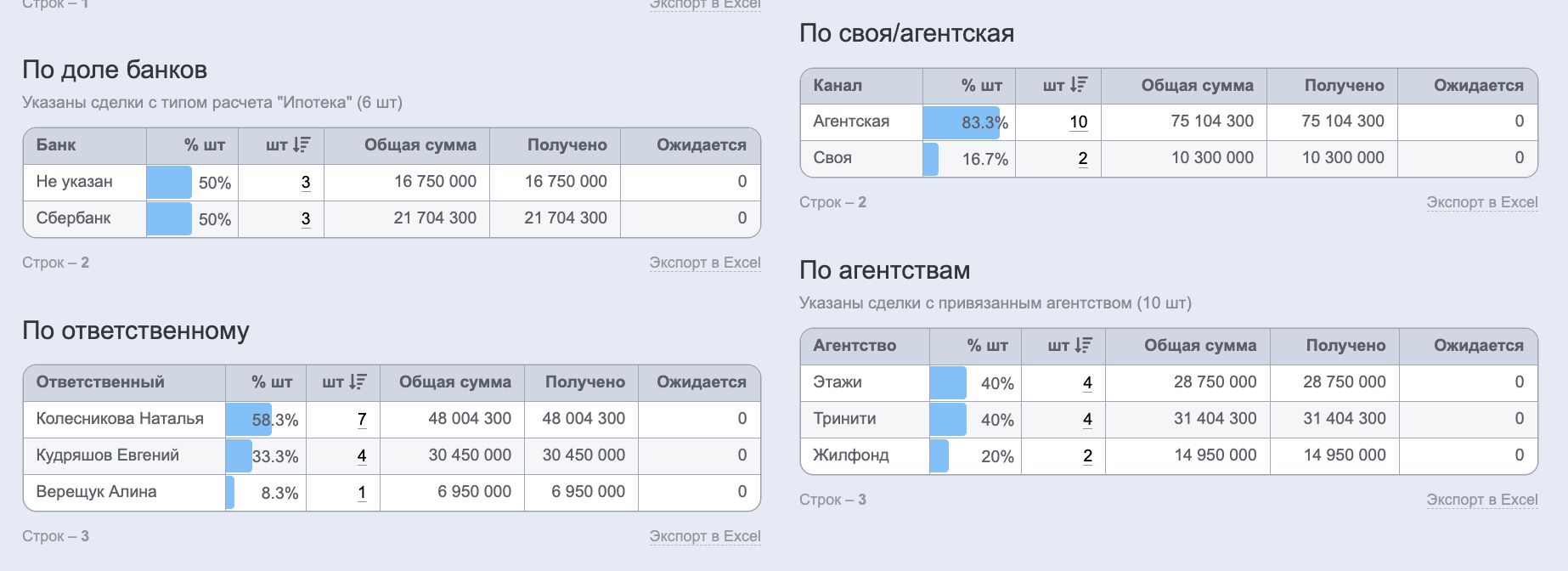Open the 7 deals of Колесникова Наталья
Viewport: 1568px width, 571px height.
point(362,419)
